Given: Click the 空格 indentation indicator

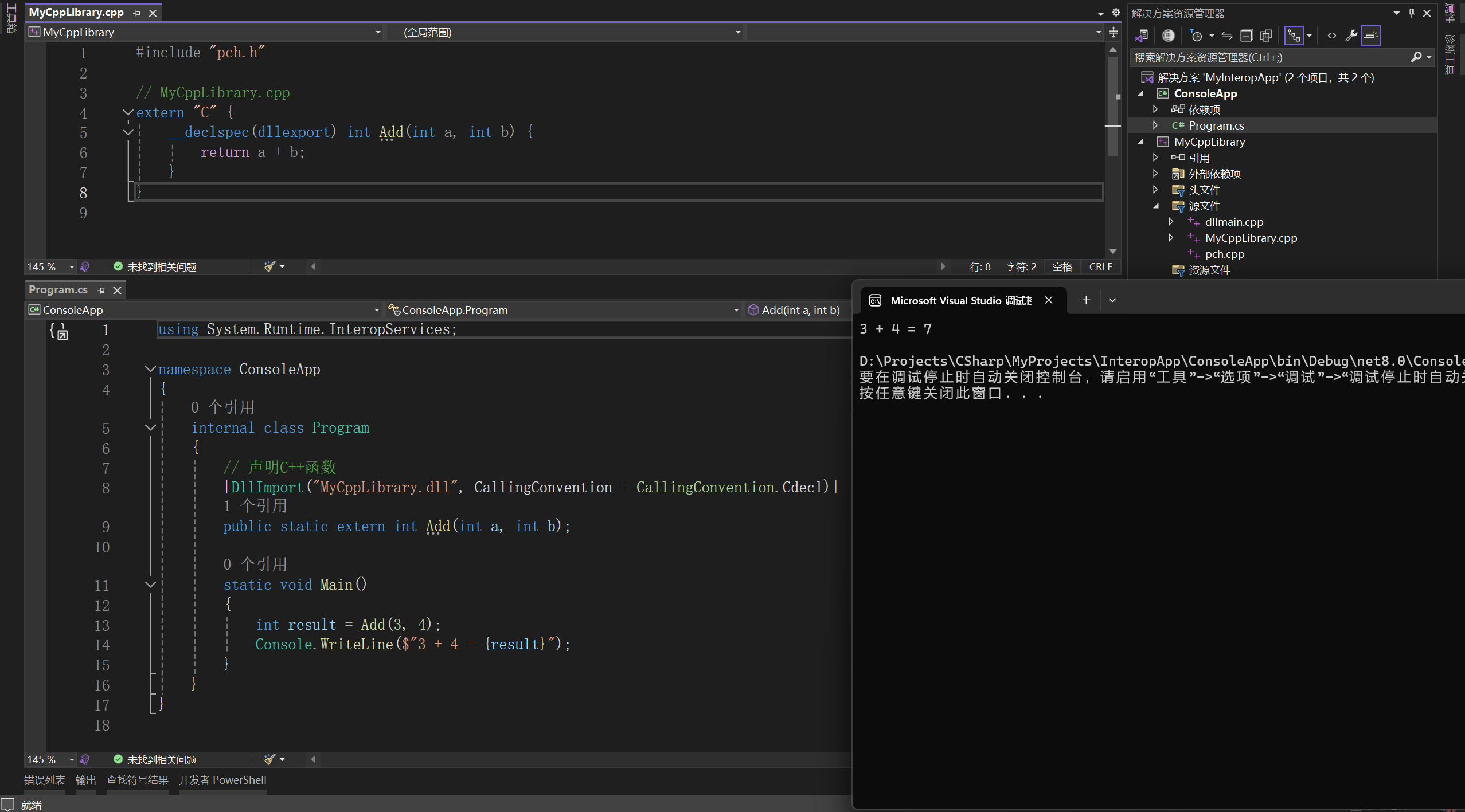Looking at the screenshot, I should (1062, 267).
